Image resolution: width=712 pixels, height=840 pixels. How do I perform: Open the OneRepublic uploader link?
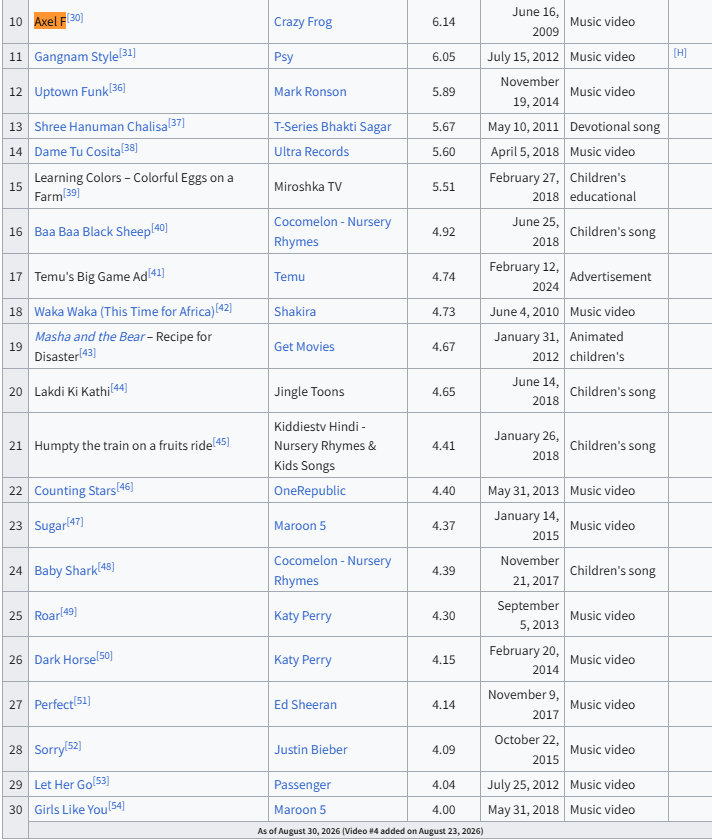click(310, 491)
